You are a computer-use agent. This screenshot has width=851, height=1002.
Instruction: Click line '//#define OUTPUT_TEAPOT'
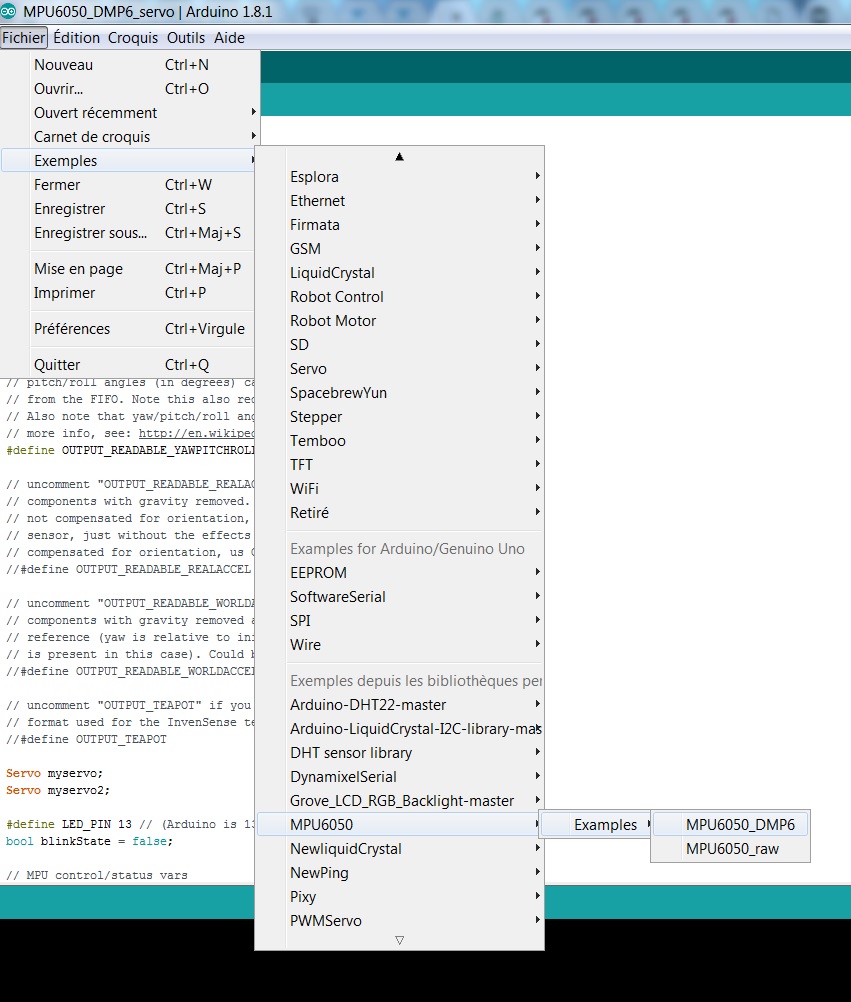[86, 739]
